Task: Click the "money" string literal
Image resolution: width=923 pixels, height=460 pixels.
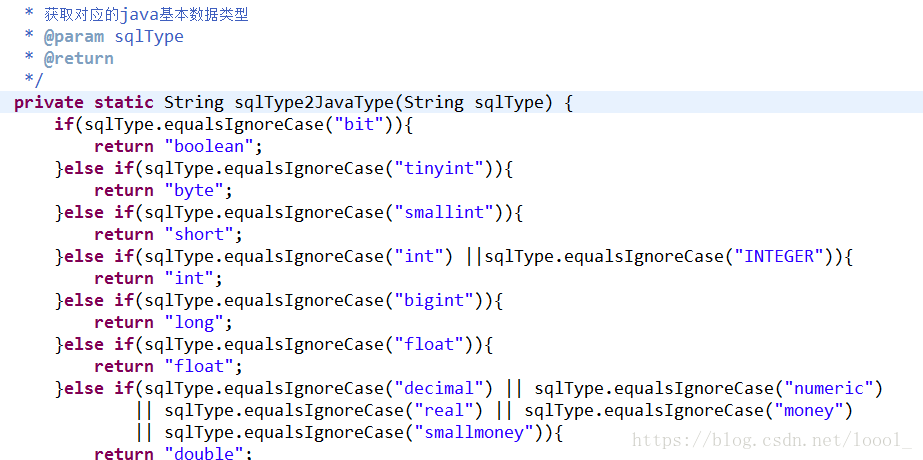Action: click(x=809, y=410)
